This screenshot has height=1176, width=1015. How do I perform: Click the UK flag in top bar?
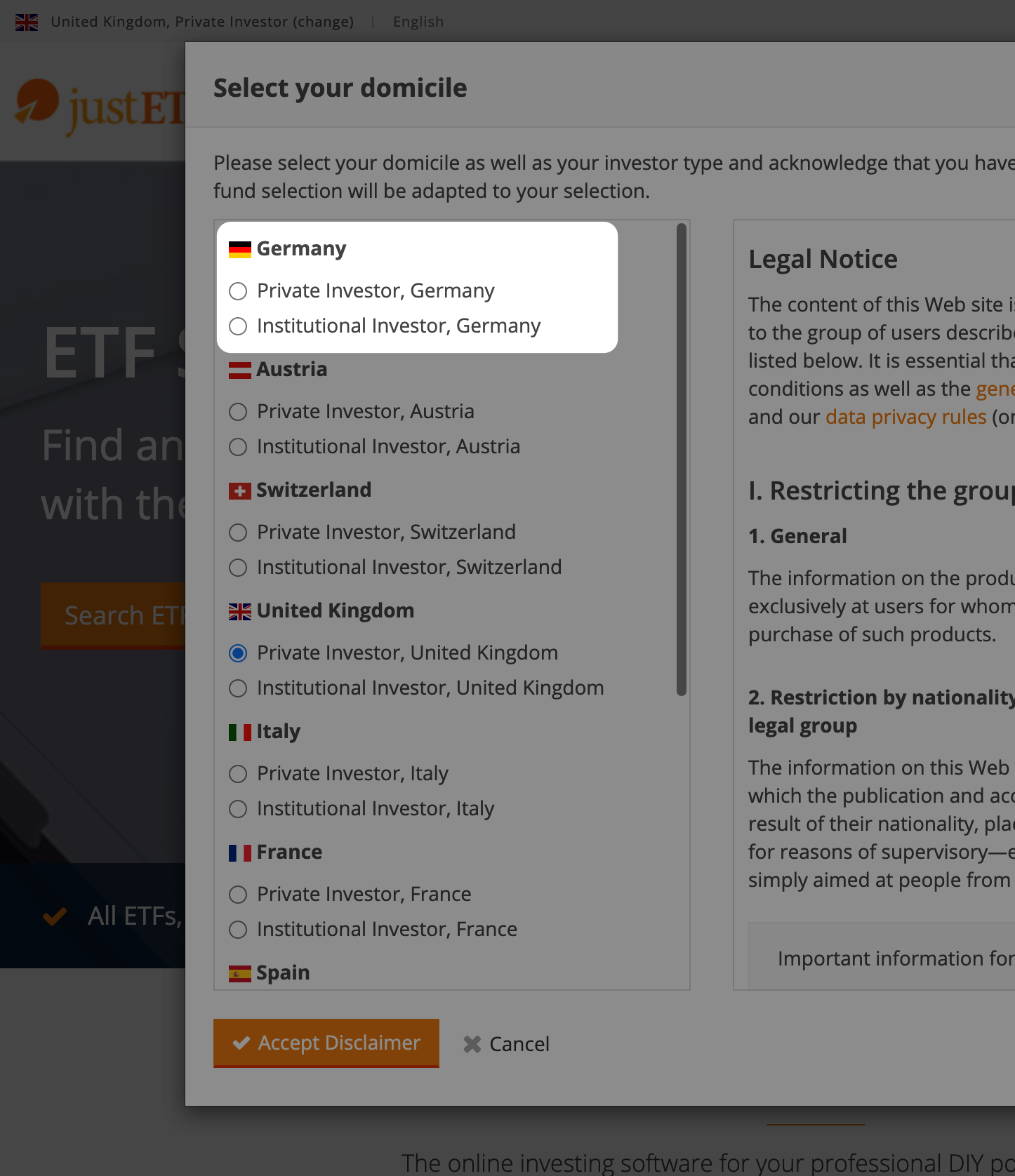click(27, 22)
